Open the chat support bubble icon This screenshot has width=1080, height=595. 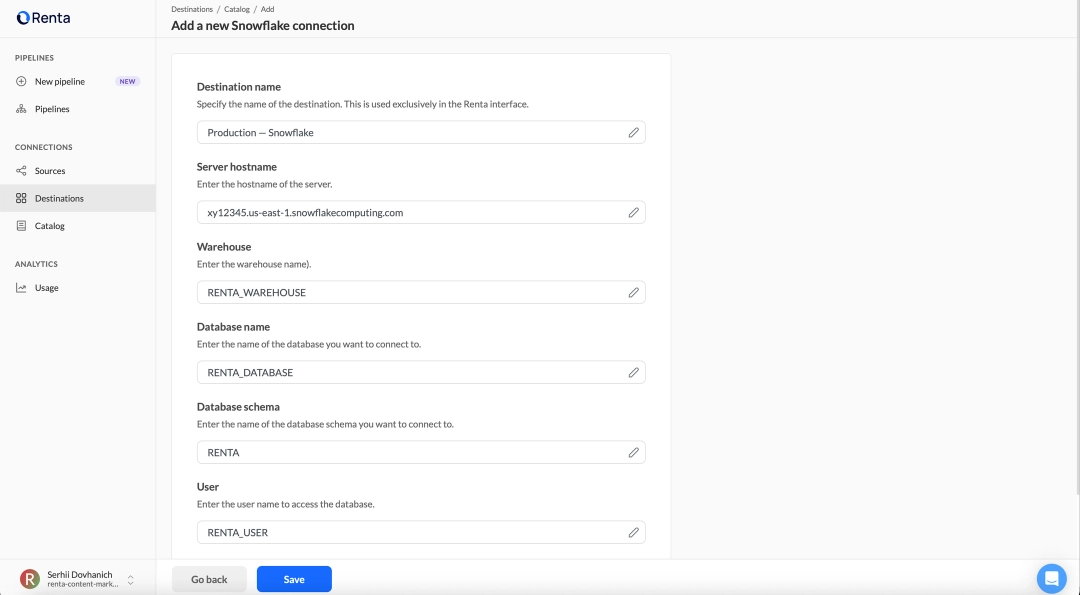click(1052, 578)
